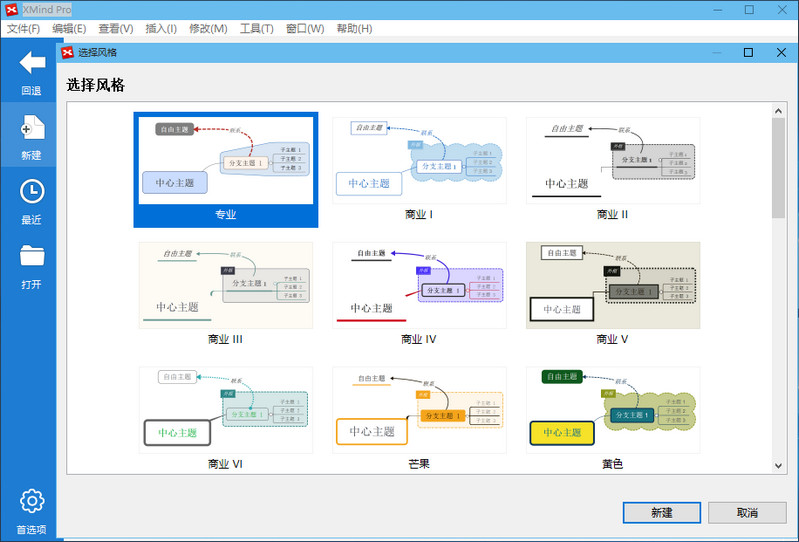Open the 修改(M) menu
The image size is (799, 542).
208,29
